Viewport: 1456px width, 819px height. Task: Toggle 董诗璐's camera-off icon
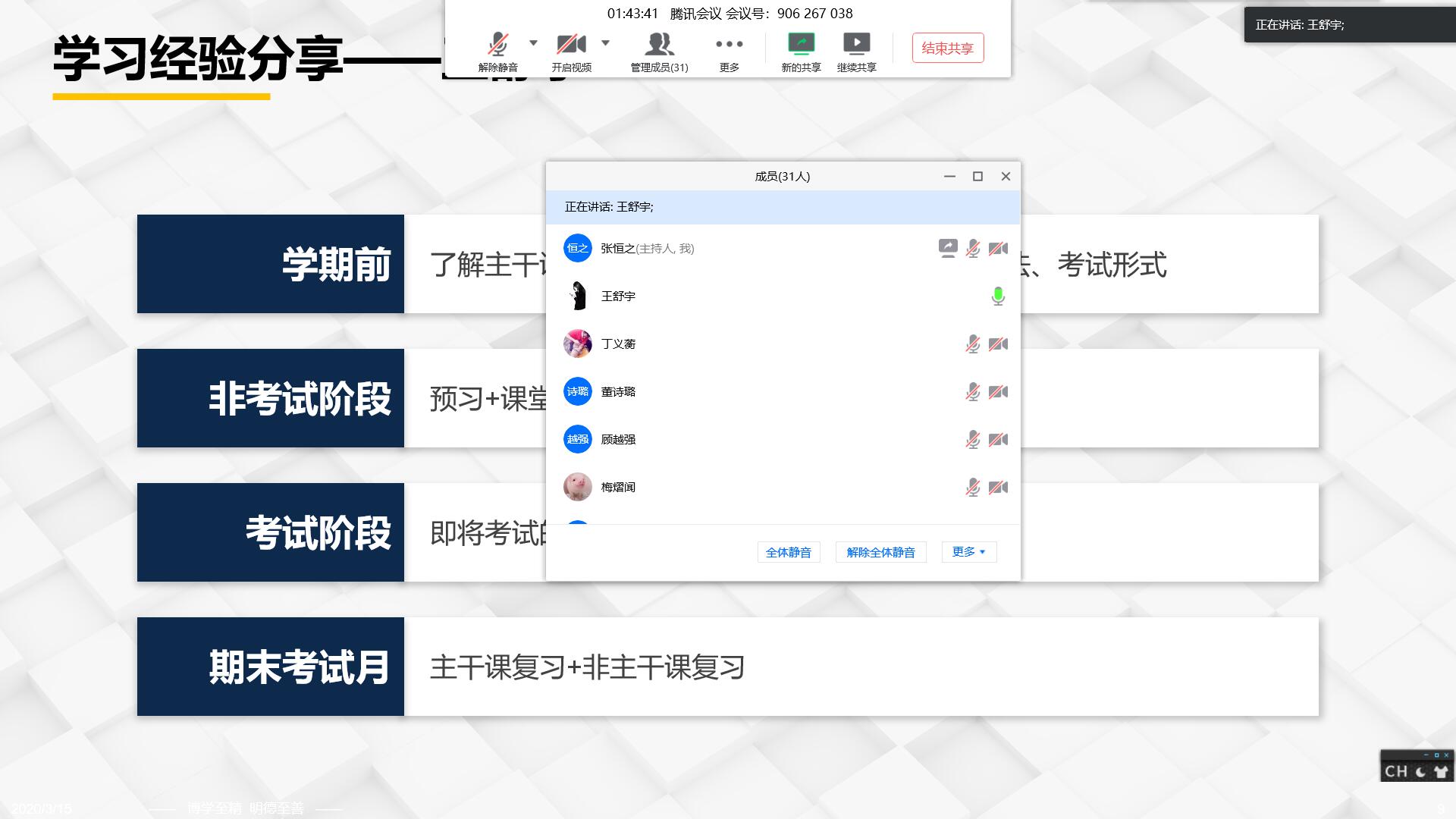click(x=998, y=392)
